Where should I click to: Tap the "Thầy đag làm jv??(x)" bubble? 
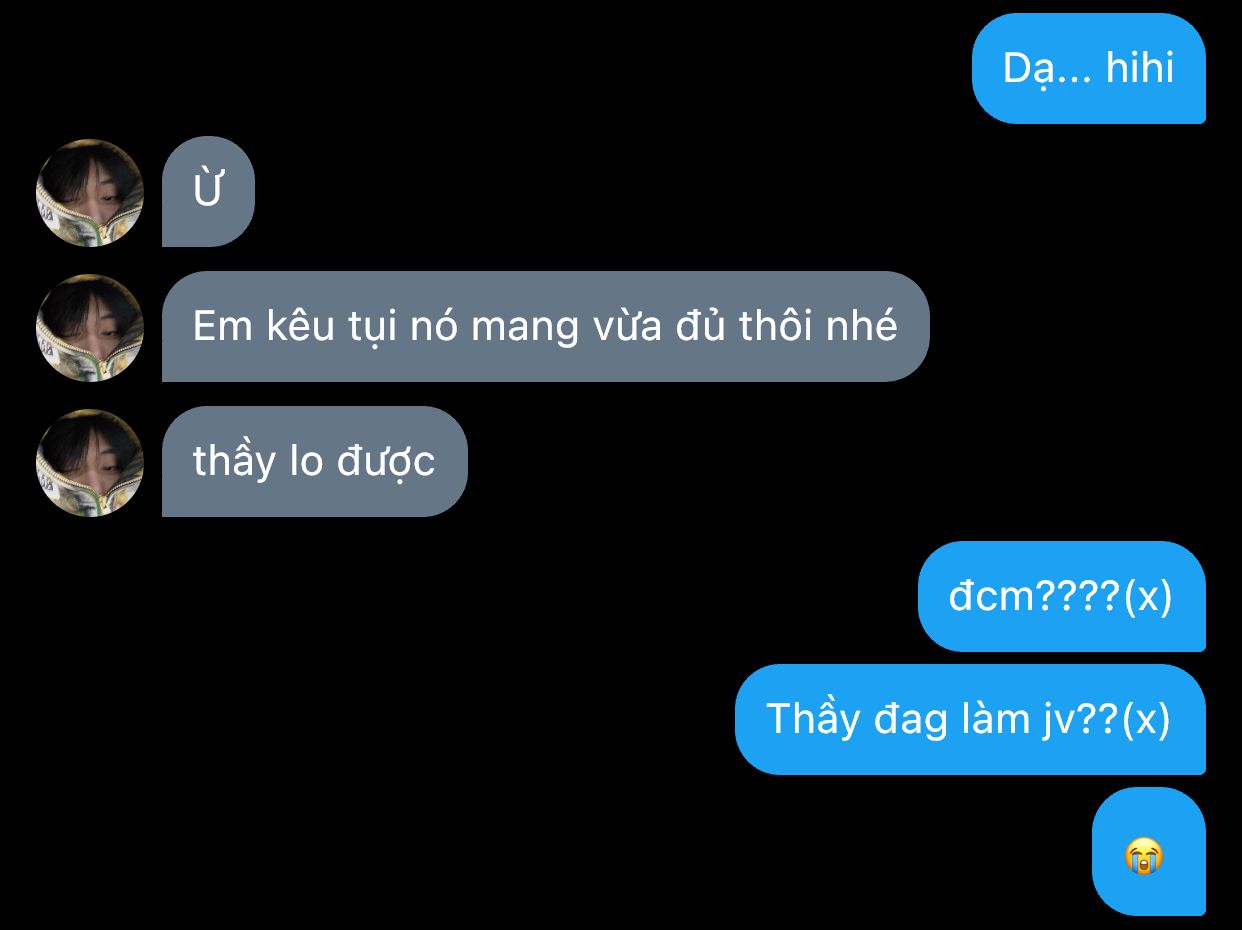970,719
